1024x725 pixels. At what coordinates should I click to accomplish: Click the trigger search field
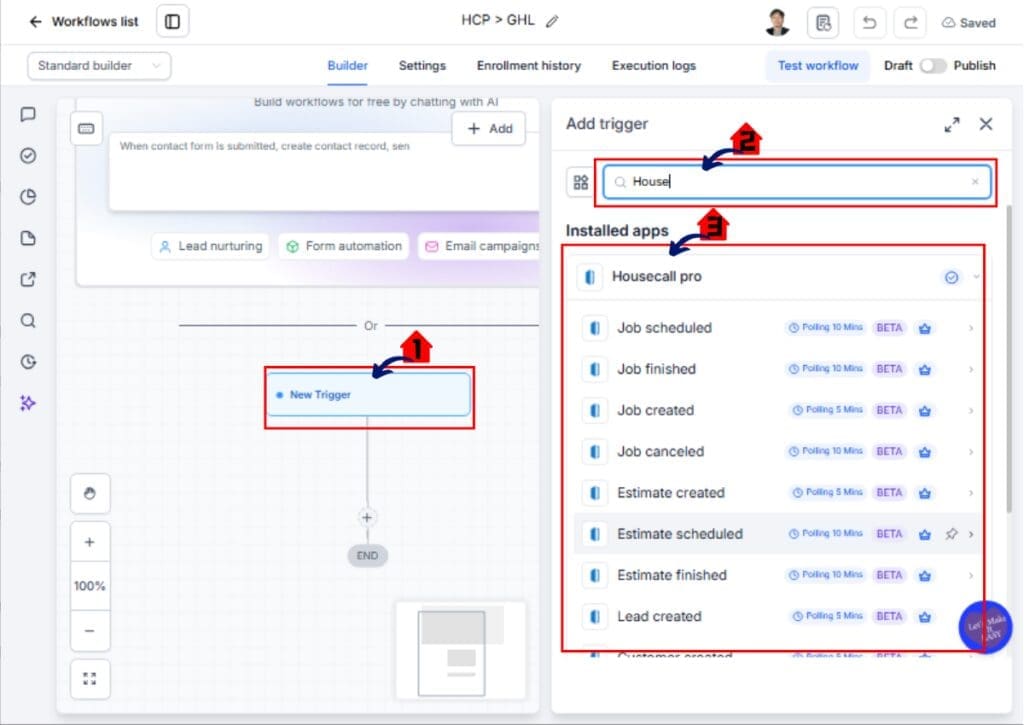pos(796,182)
